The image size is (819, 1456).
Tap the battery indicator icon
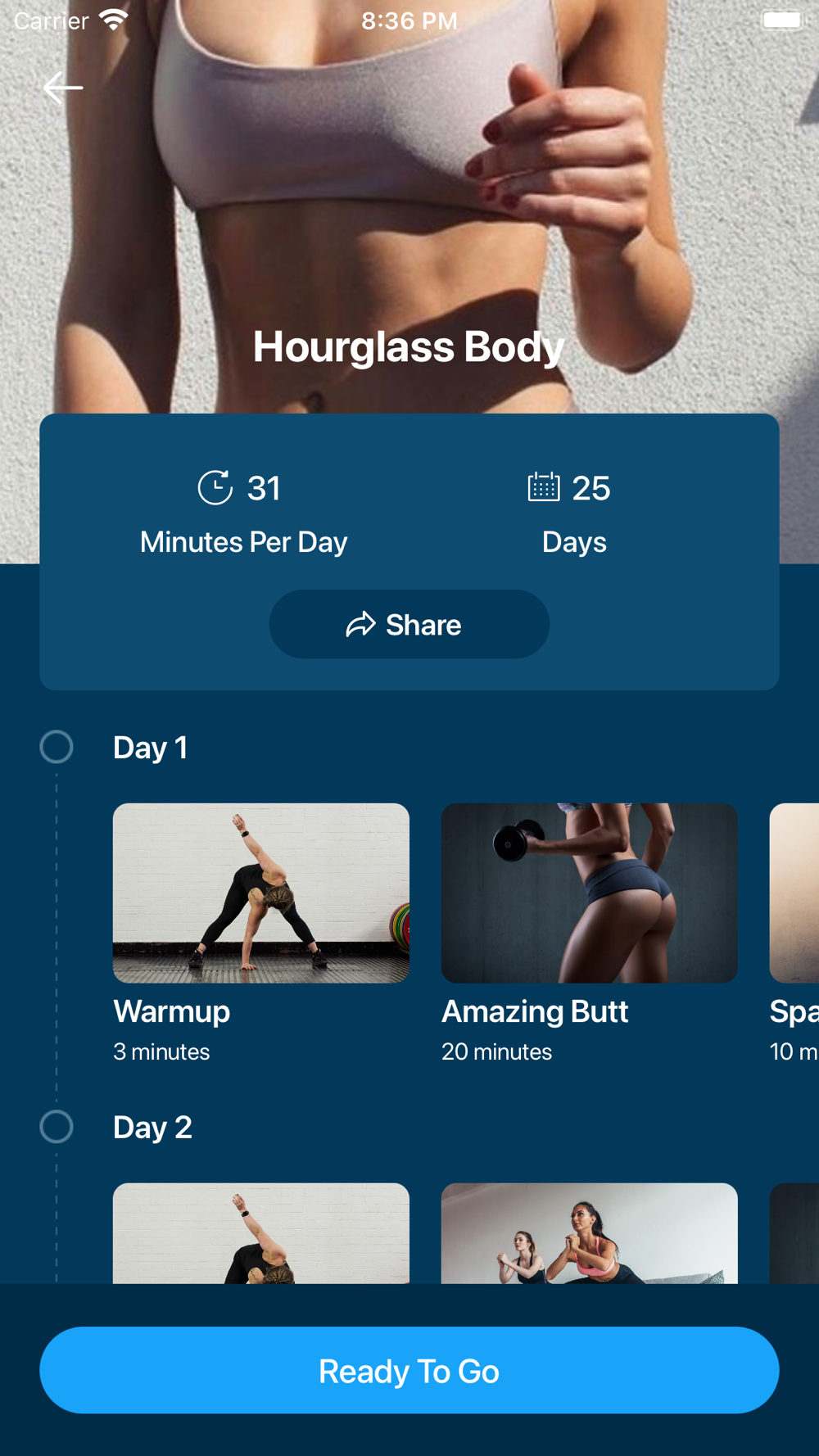click(783, 20)
